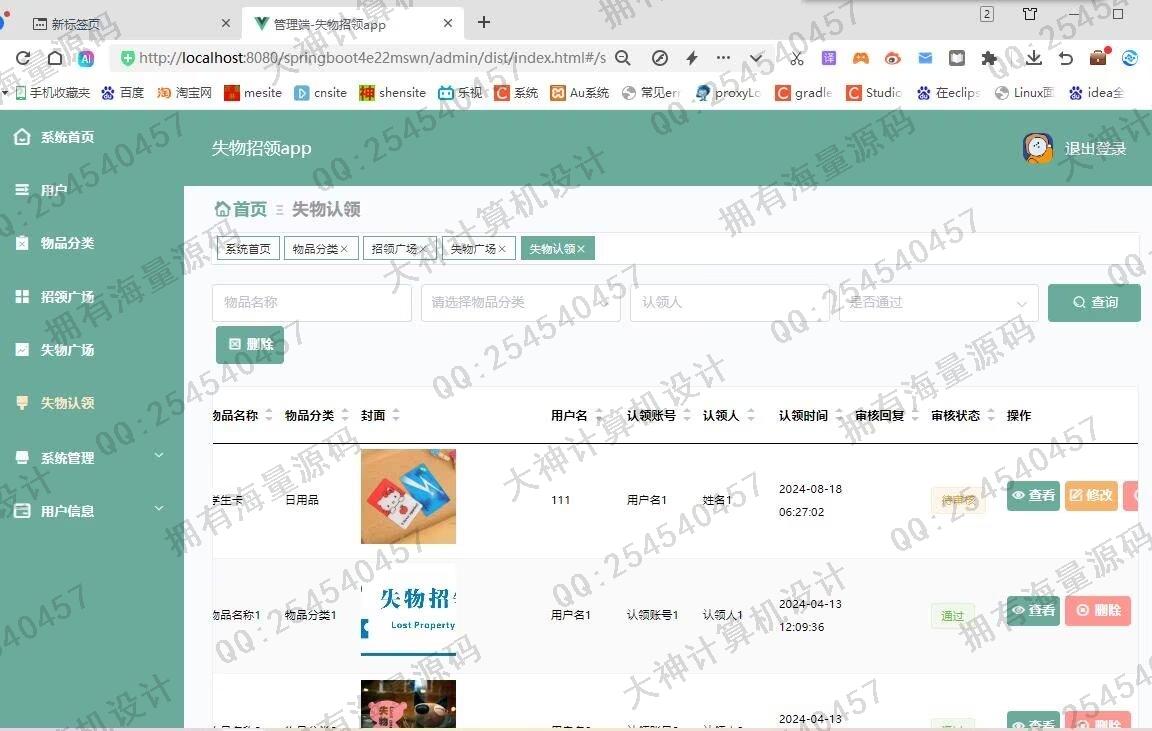Click the browser address bar URL
Viewport: 1152px width, 731px height.
372,58
